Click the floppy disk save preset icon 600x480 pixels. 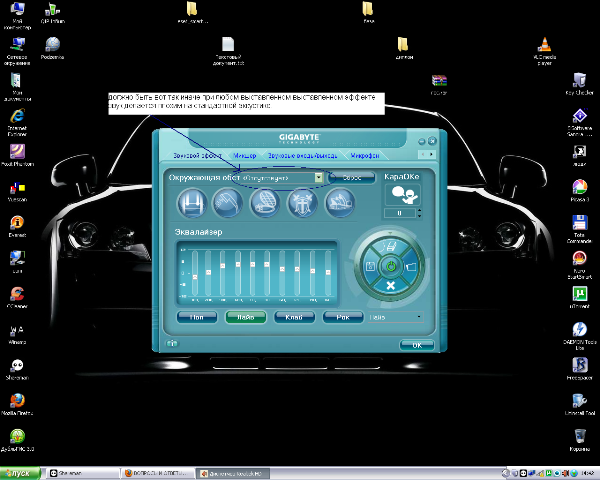pos(370,266)
